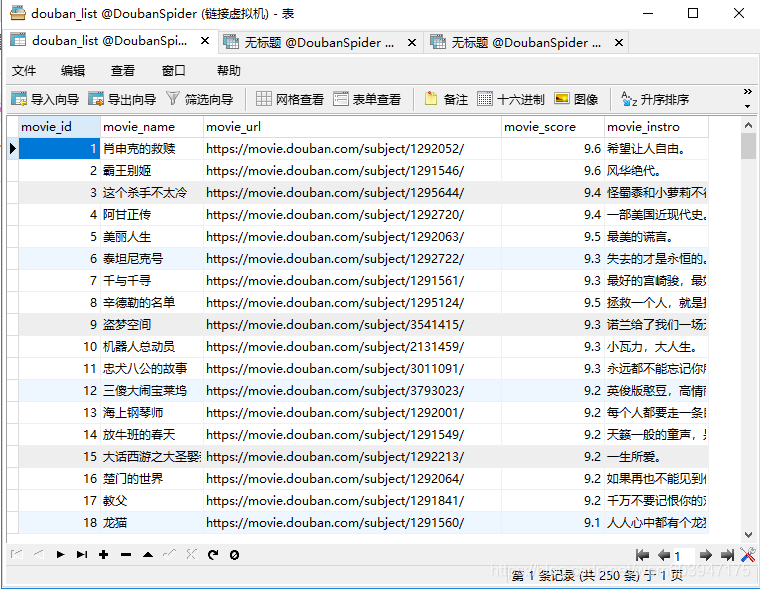Click the movie_instro column header
760x589 pixels.
pos(656,127)
